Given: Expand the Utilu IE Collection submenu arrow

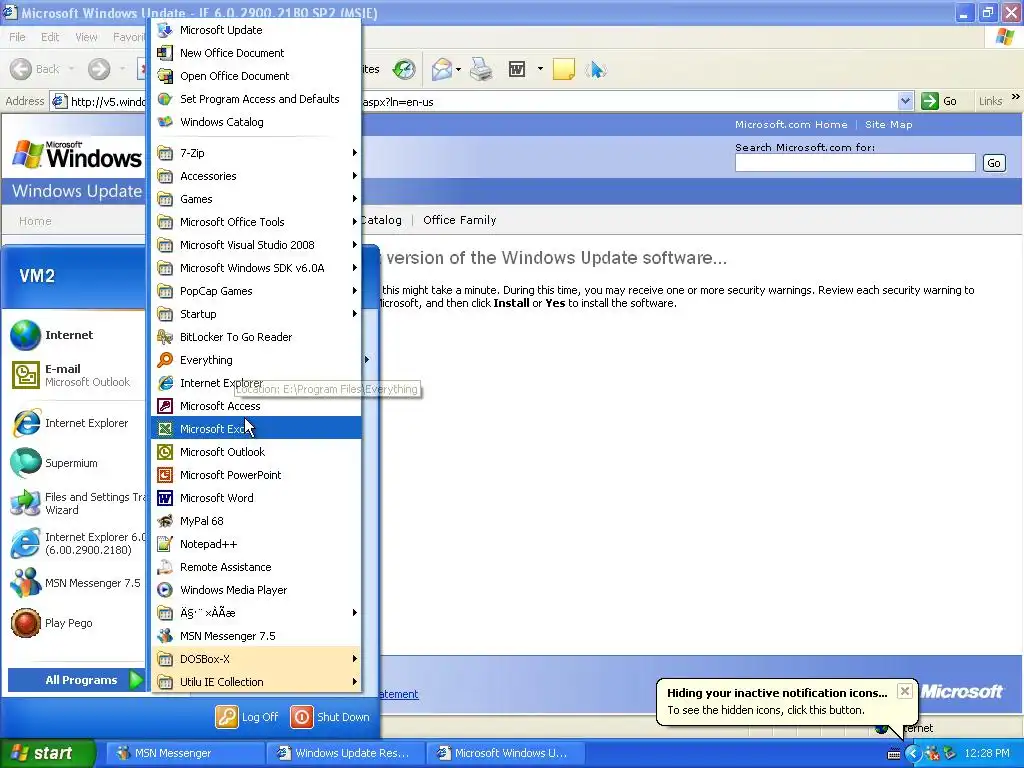Looking at the screenshot, I should click(x=355, y=682).
